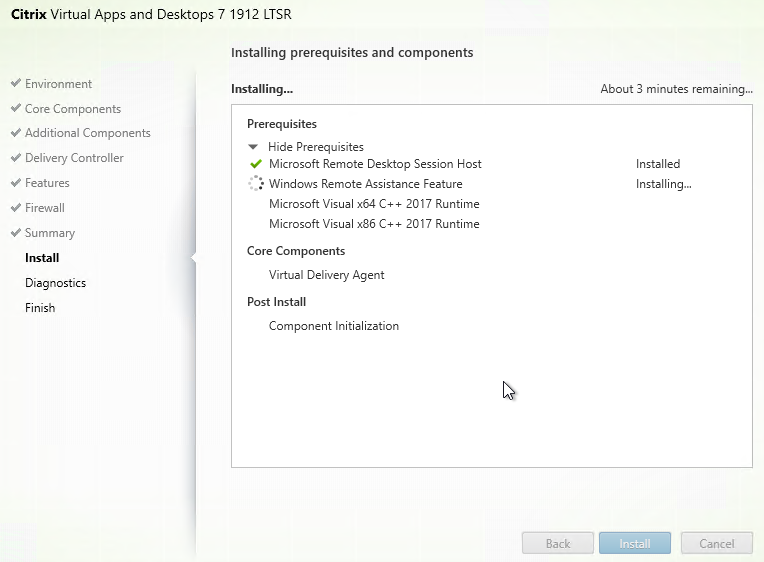This screenshot has width=764, height=562.
Task: Click the checkmark icon beside Delivery Controller step
Action: point(15,158)
